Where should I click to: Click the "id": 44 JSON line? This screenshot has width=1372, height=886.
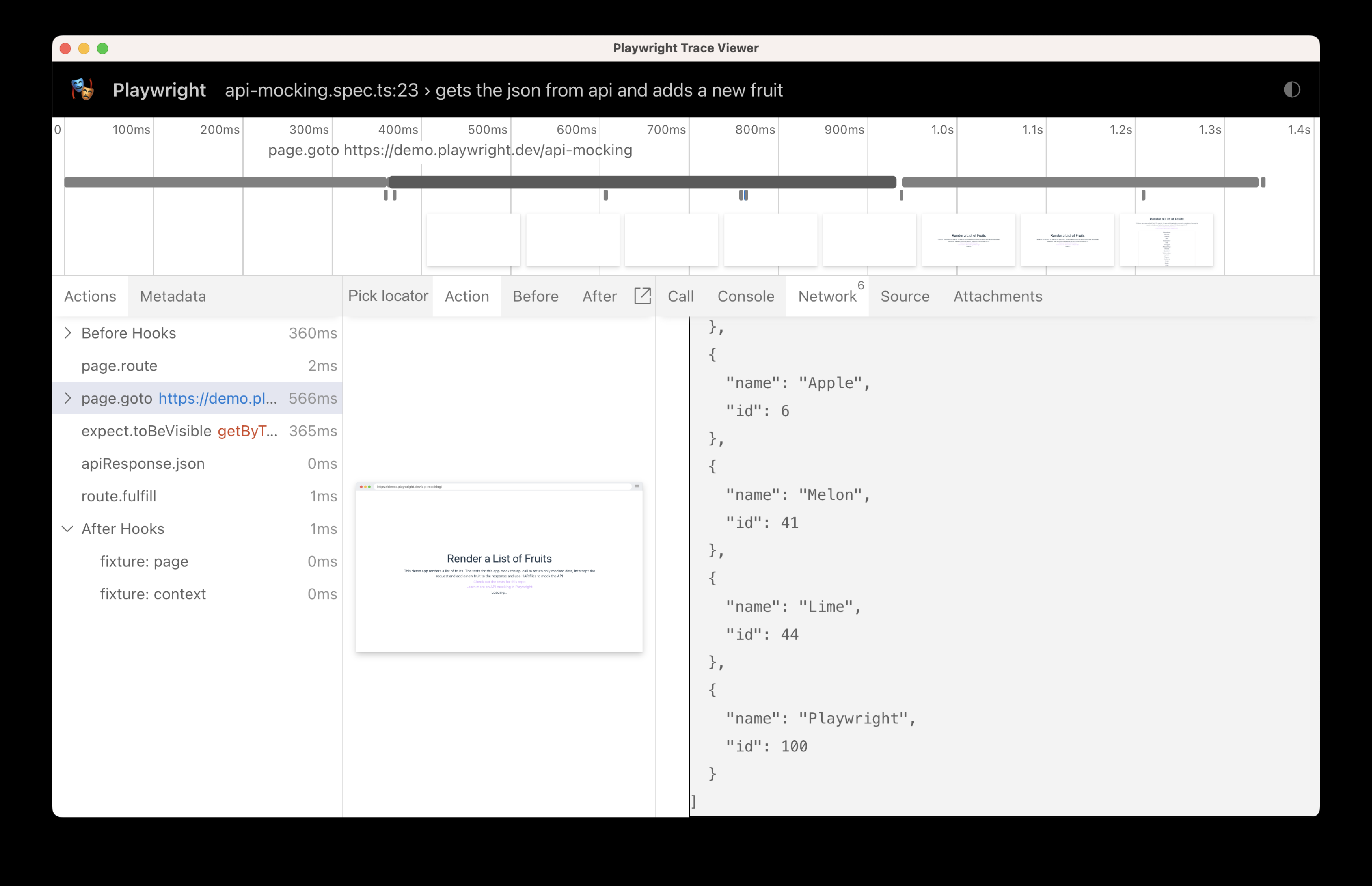tap(762, 634)
